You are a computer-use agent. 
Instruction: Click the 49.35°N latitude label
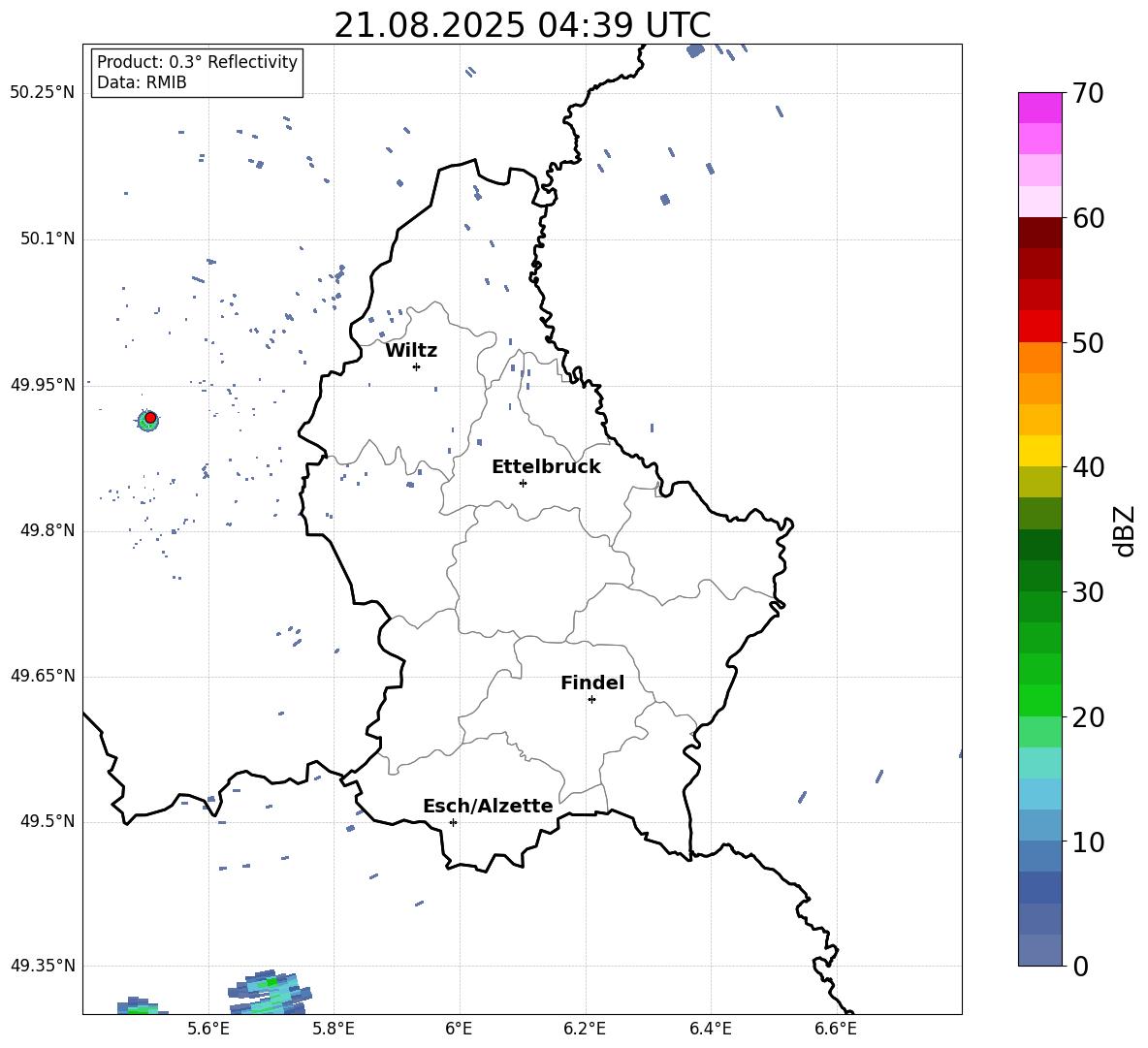[x=43, y=966]
